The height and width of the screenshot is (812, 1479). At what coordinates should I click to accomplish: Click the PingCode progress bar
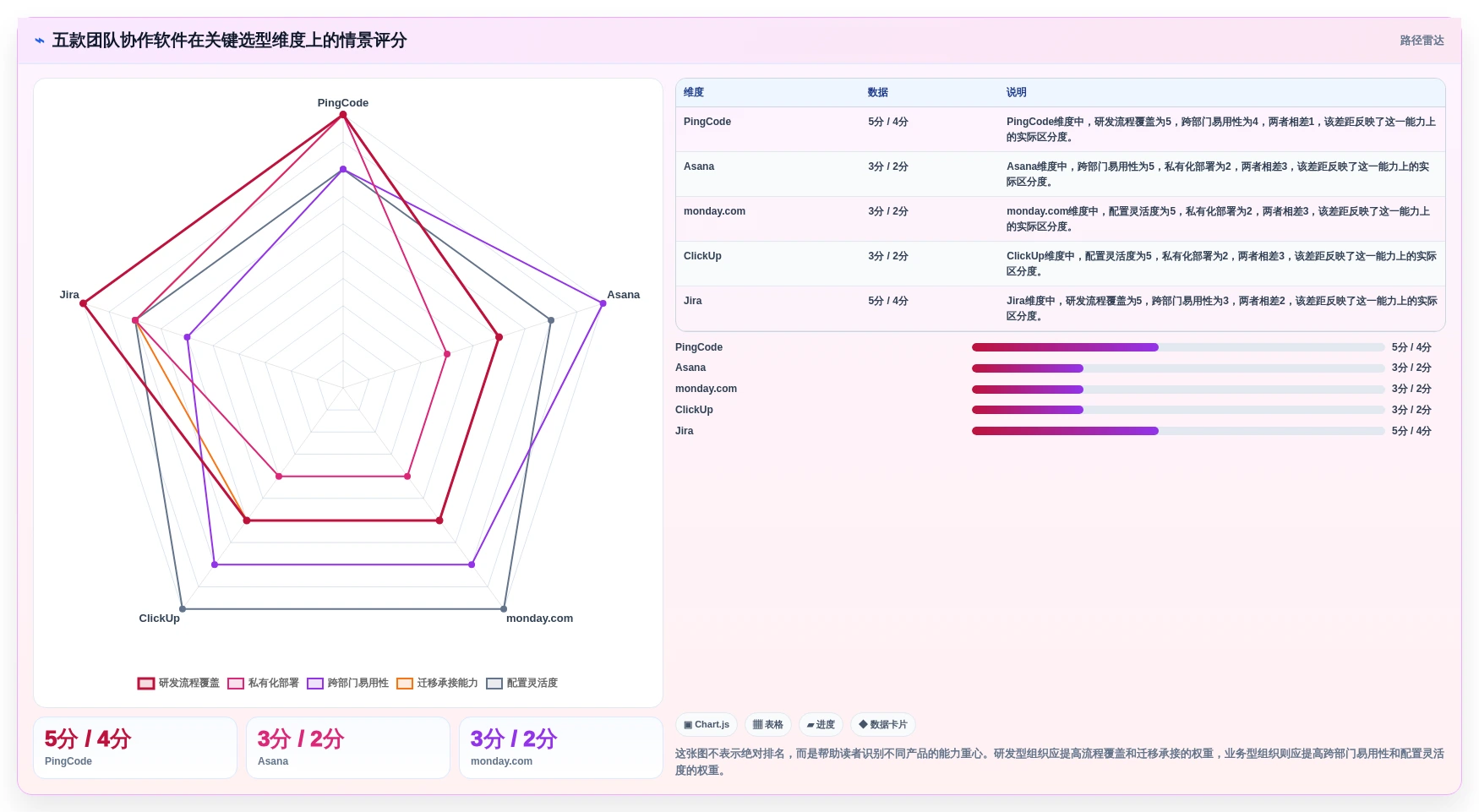(x=1178, y=347)
